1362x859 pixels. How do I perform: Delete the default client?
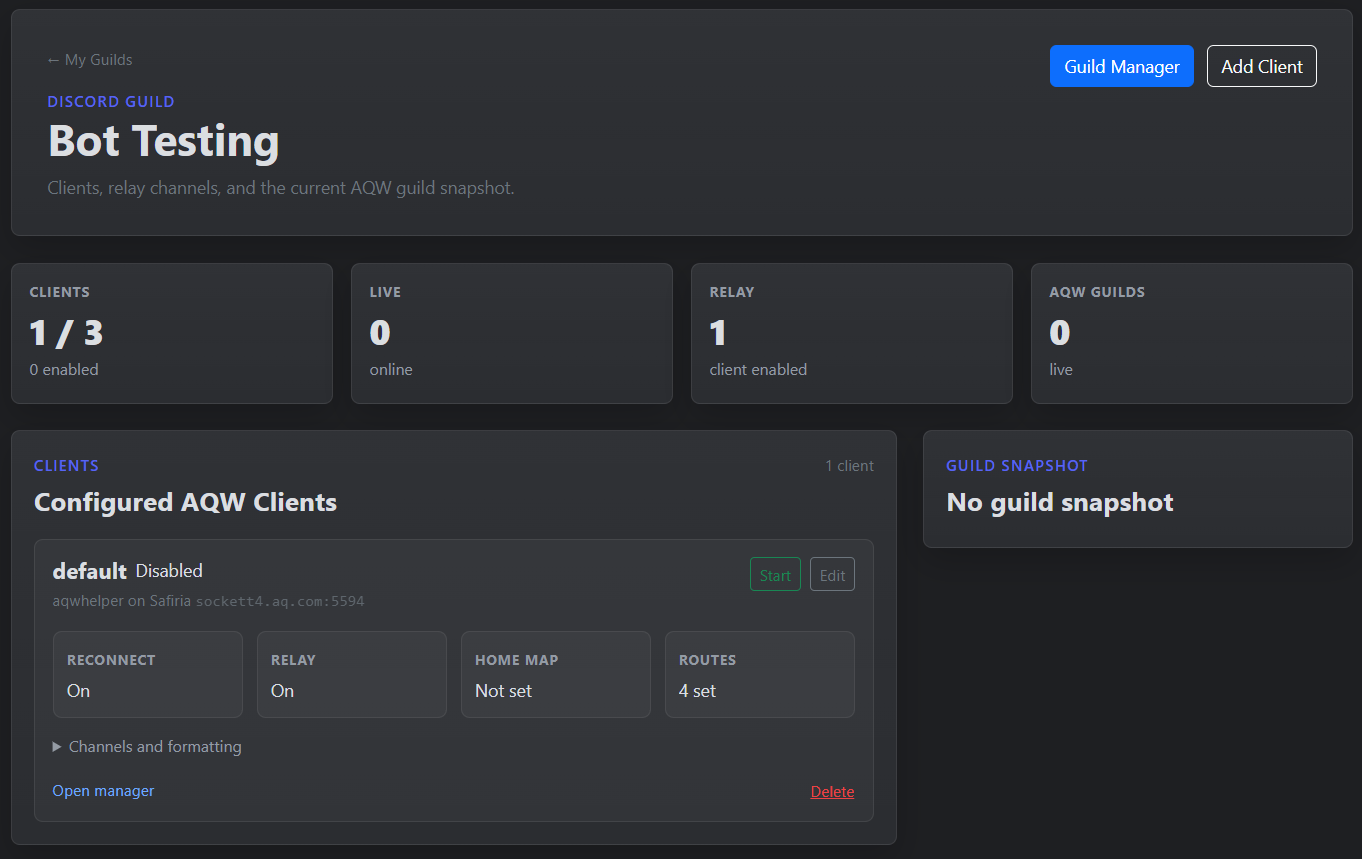coord(832,792)
